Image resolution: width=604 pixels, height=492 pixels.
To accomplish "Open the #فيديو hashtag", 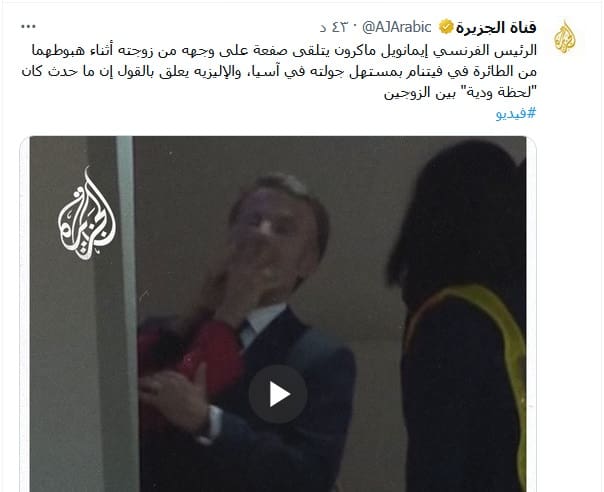I will pos(516,114).
